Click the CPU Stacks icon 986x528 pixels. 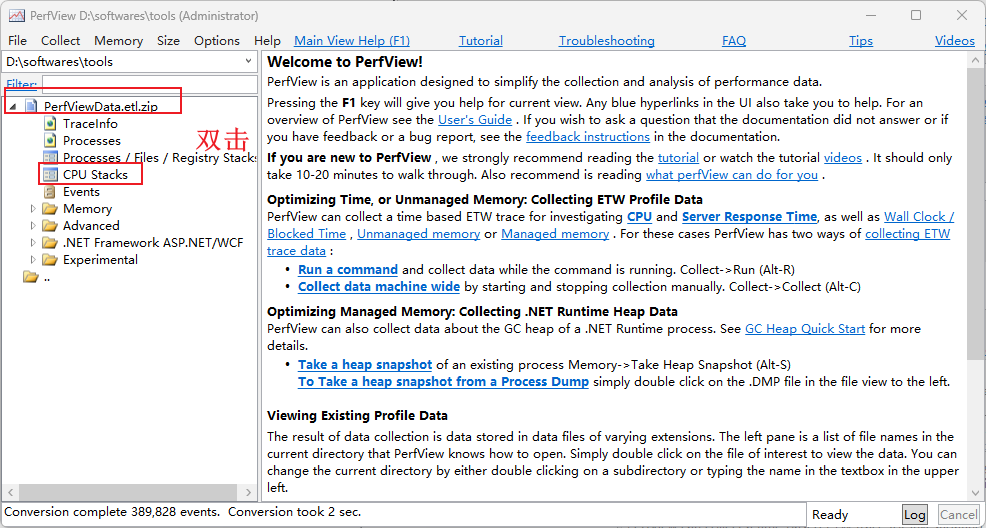[50, 175]
